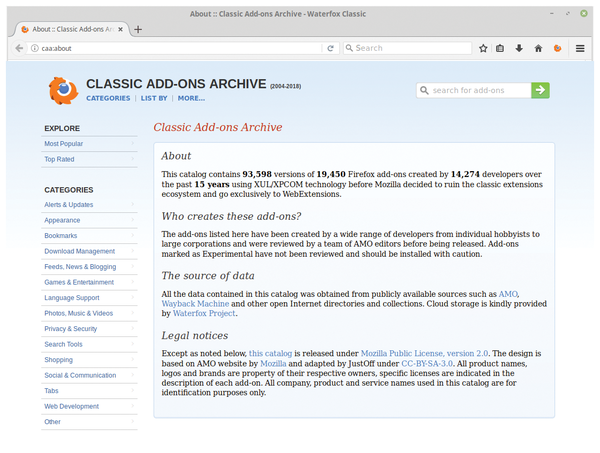Click the browser back arrow button
This screenshot has width=600, height=453.
coord(19,48)
